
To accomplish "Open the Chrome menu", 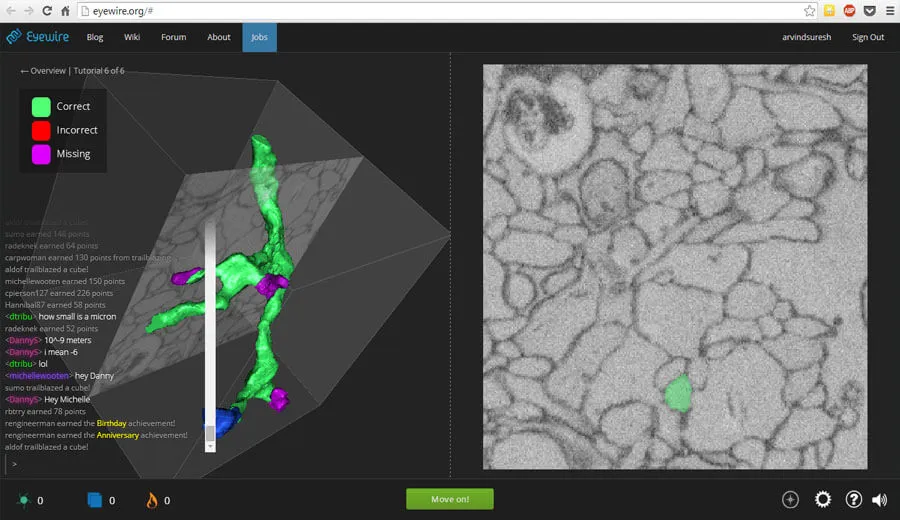I will [890, 10].
